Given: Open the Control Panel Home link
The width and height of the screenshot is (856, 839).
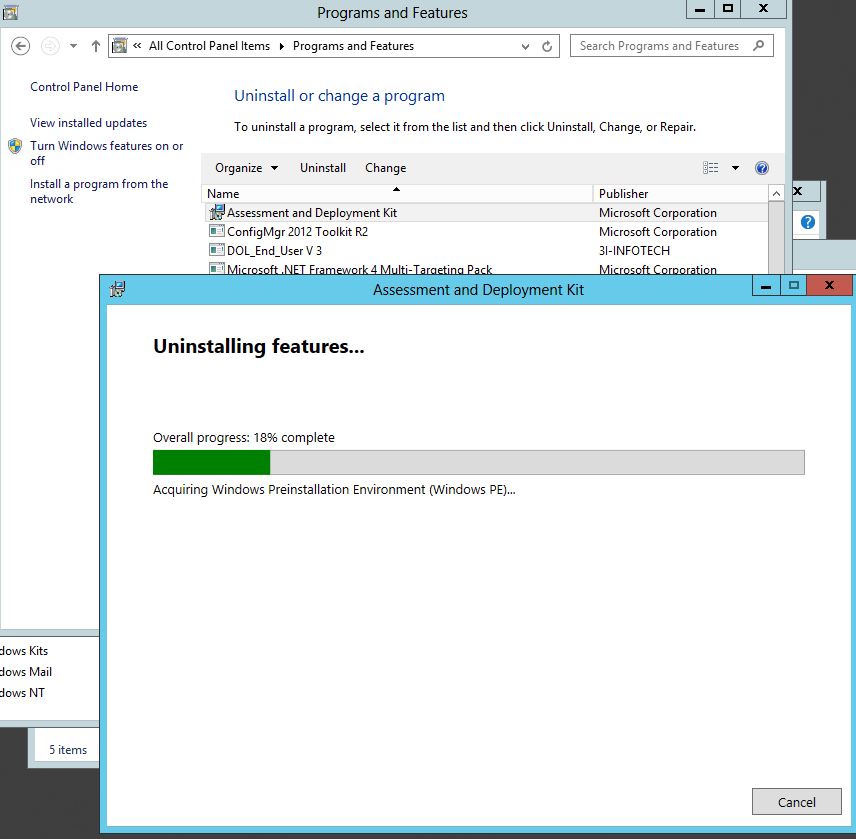Looking at the screenshot, I should pos(84,87).
